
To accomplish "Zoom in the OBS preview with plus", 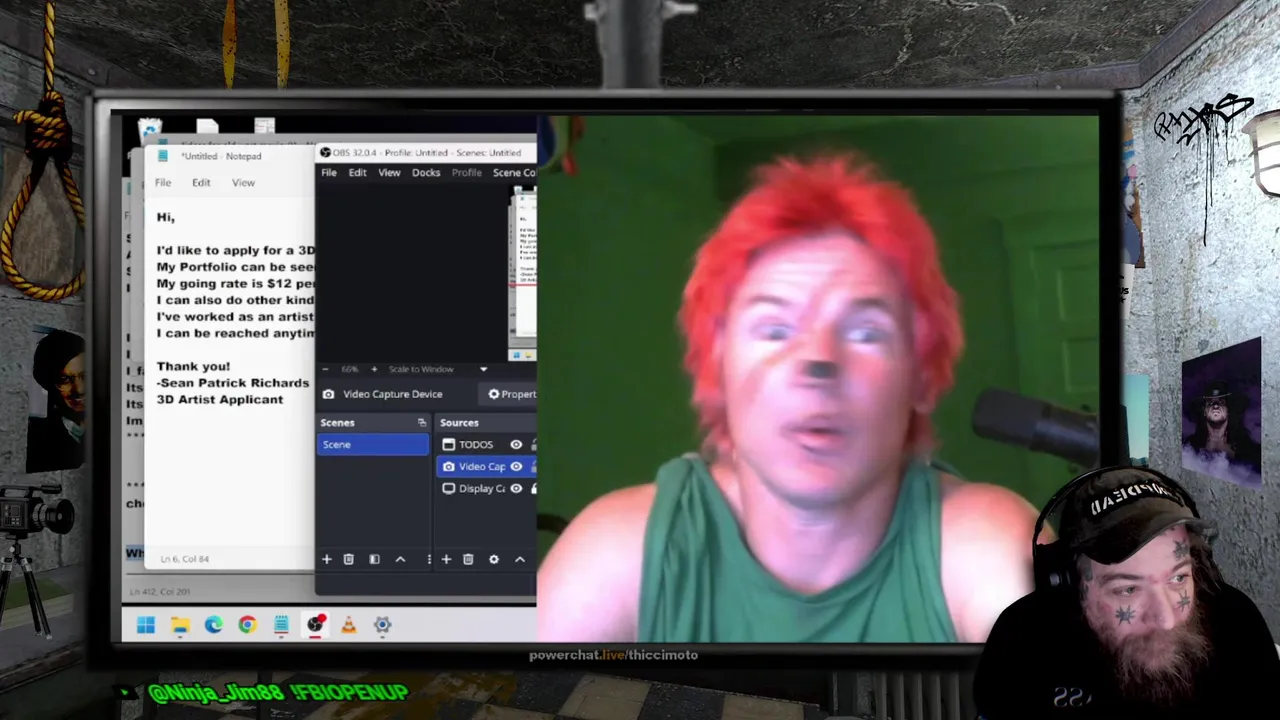I will (x=374, y=369).
